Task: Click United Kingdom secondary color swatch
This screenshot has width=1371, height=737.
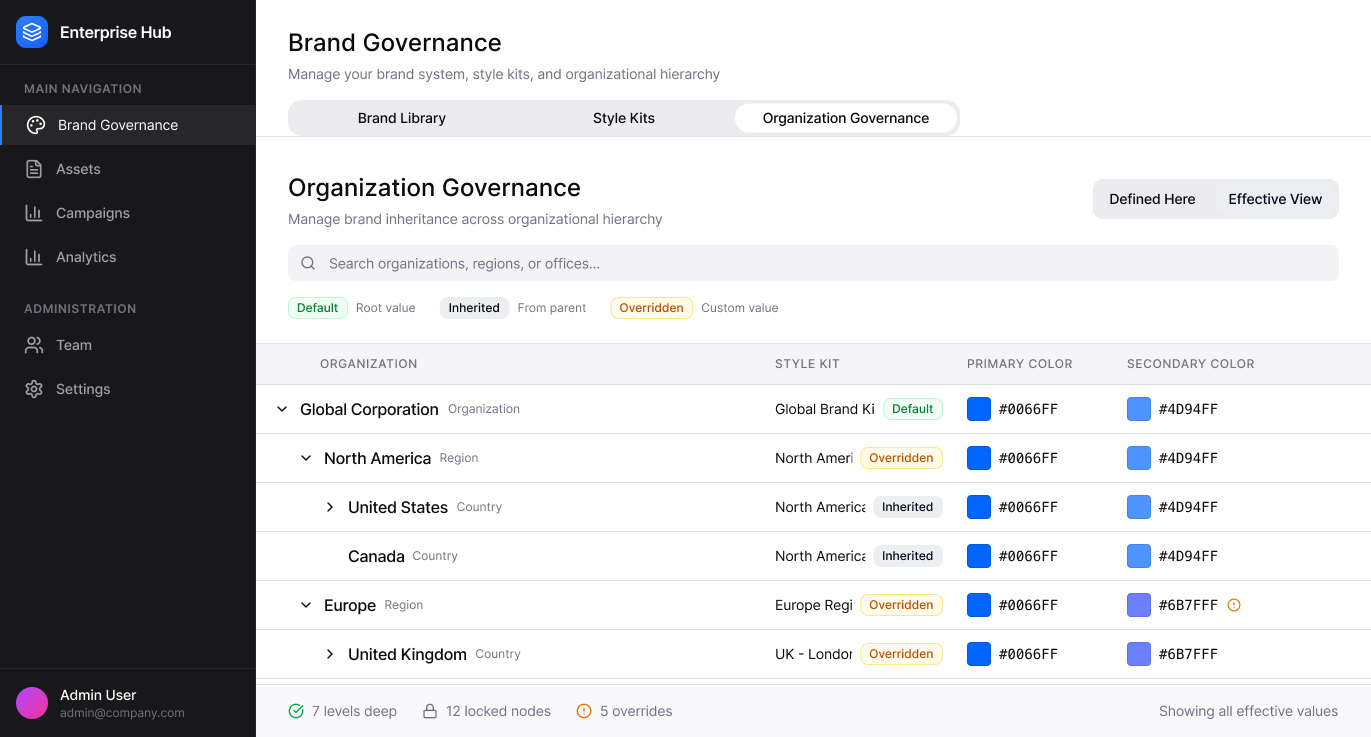Action: pyautogui.click(x=1139, y=654)
